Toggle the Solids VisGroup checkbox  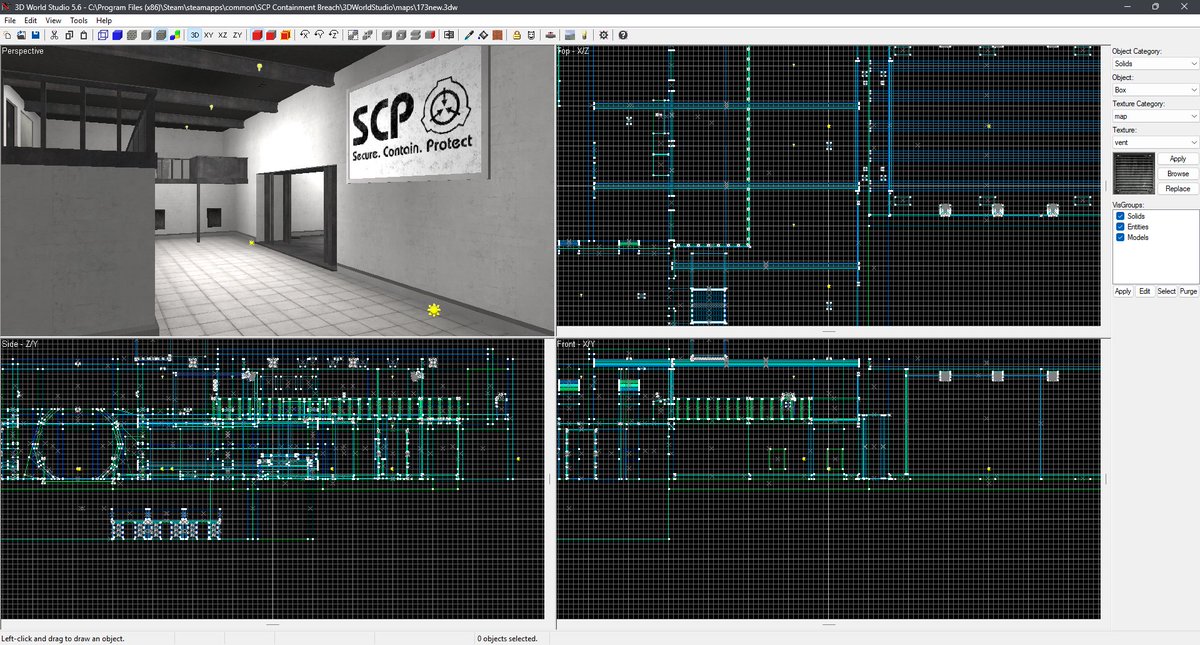coord(1121,216)
